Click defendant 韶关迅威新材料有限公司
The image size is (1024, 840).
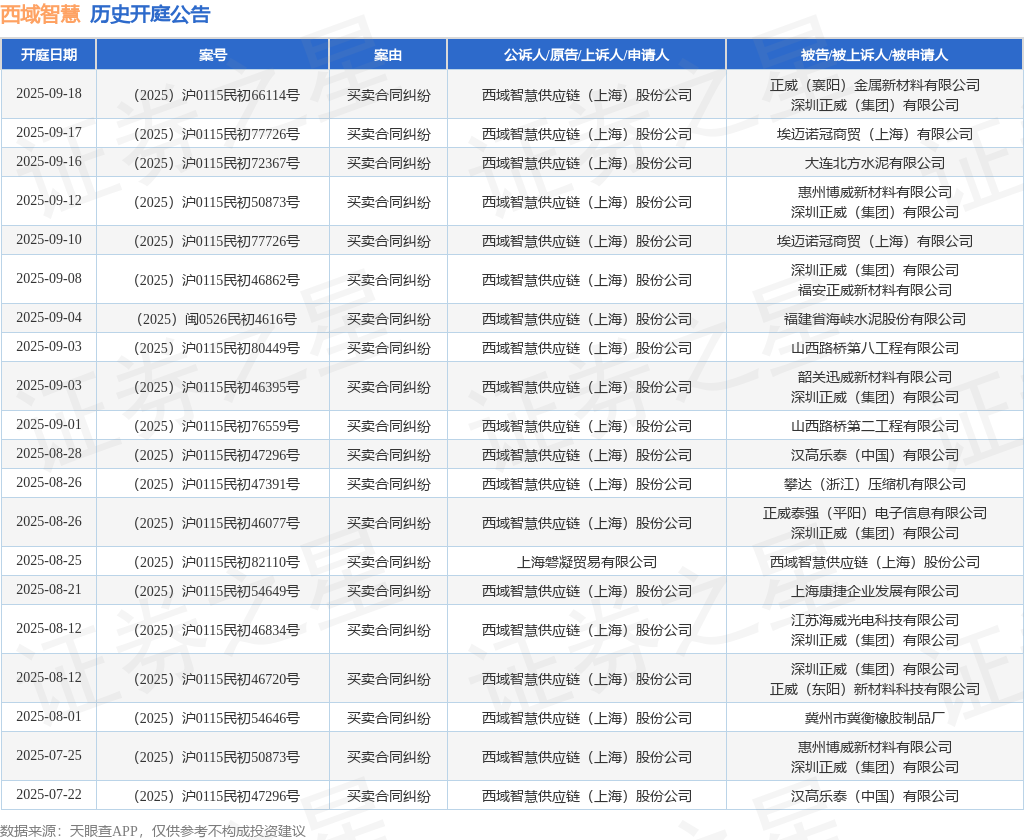click(874, 377)
